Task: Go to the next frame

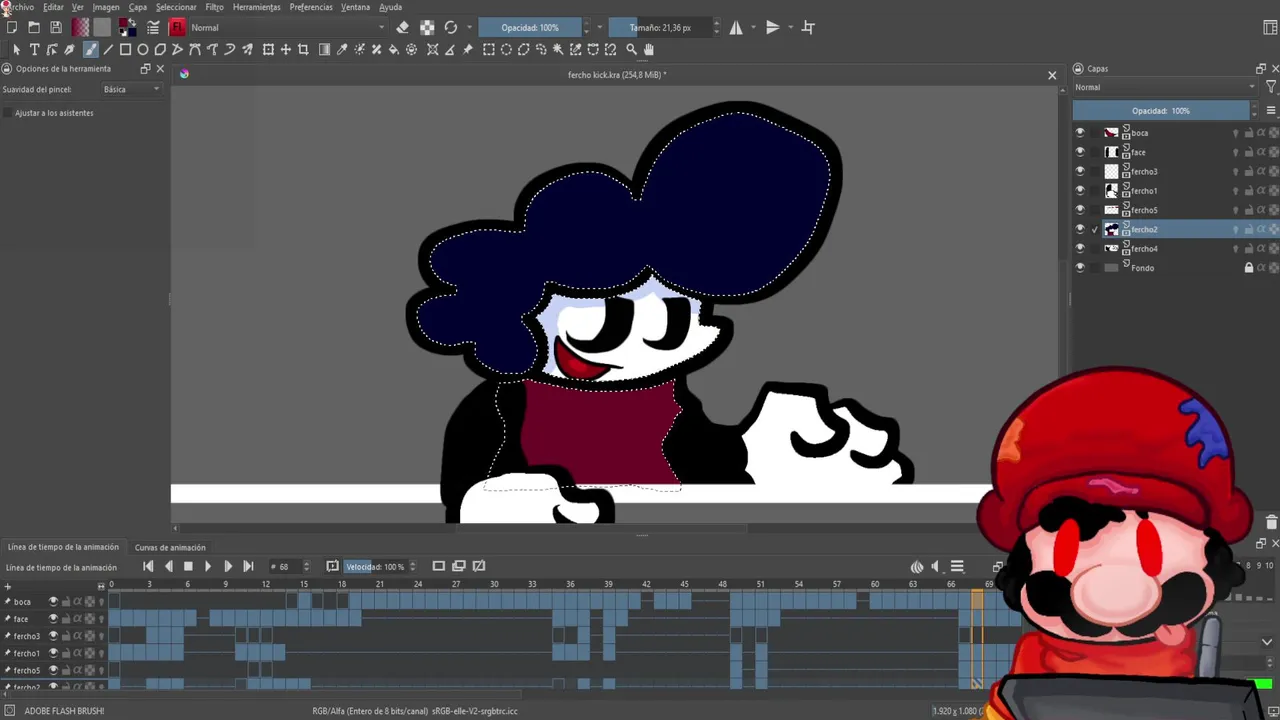Action: 228,567
